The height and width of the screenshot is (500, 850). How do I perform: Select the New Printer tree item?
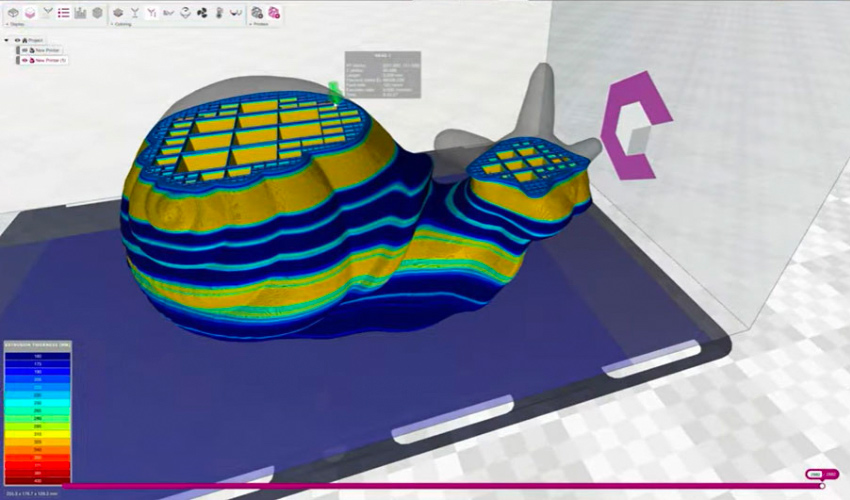click(48, 50)
